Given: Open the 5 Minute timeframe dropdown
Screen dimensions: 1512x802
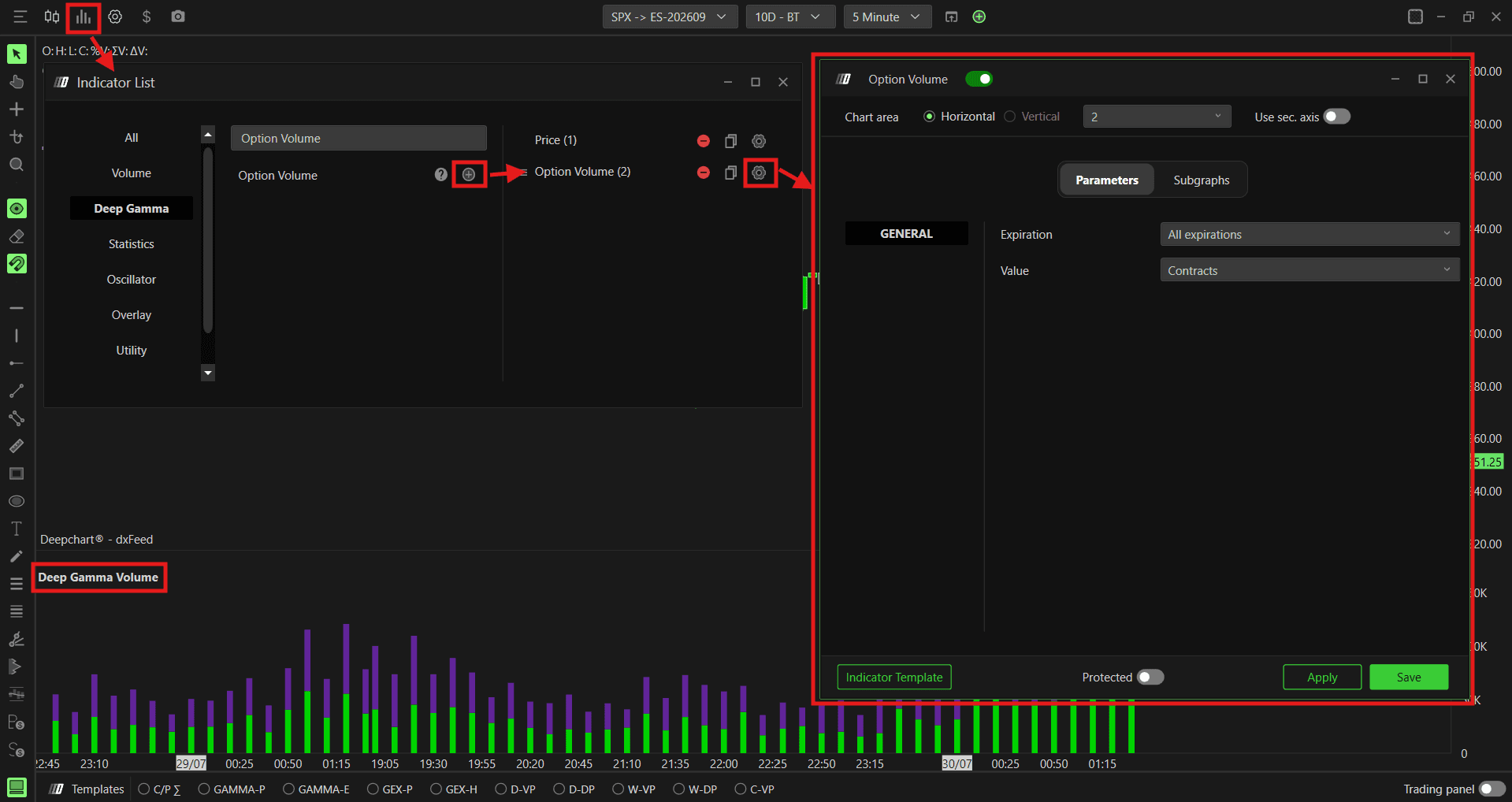Looking at the screenshot, I should click(887, 17).
